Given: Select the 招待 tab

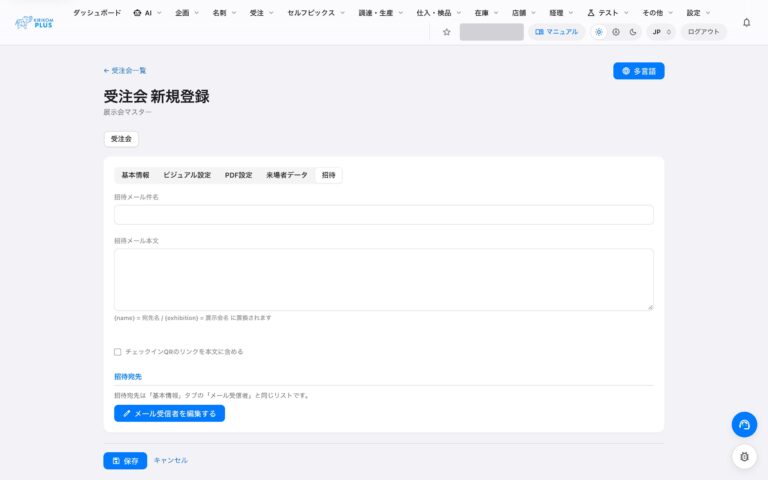Looking at the screenshot, I should (329, 175).
